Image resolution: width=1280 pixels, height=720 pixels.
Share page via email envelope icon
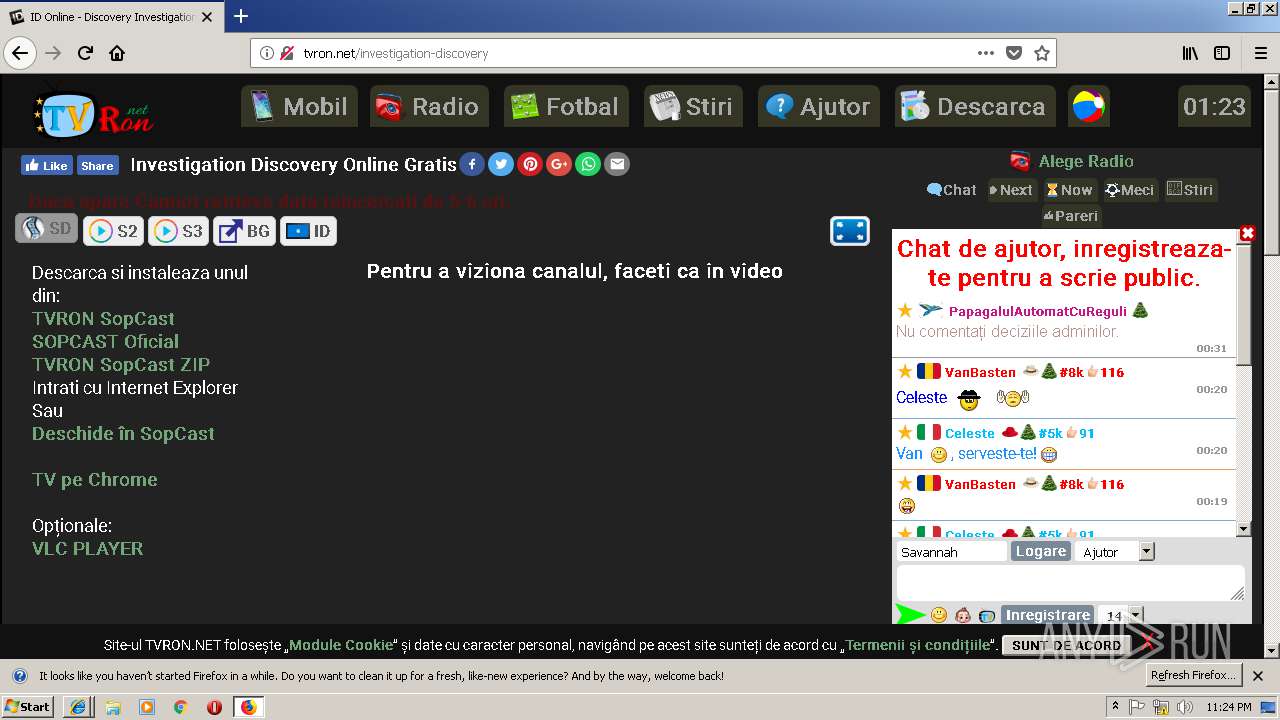(x=617, y=164)
